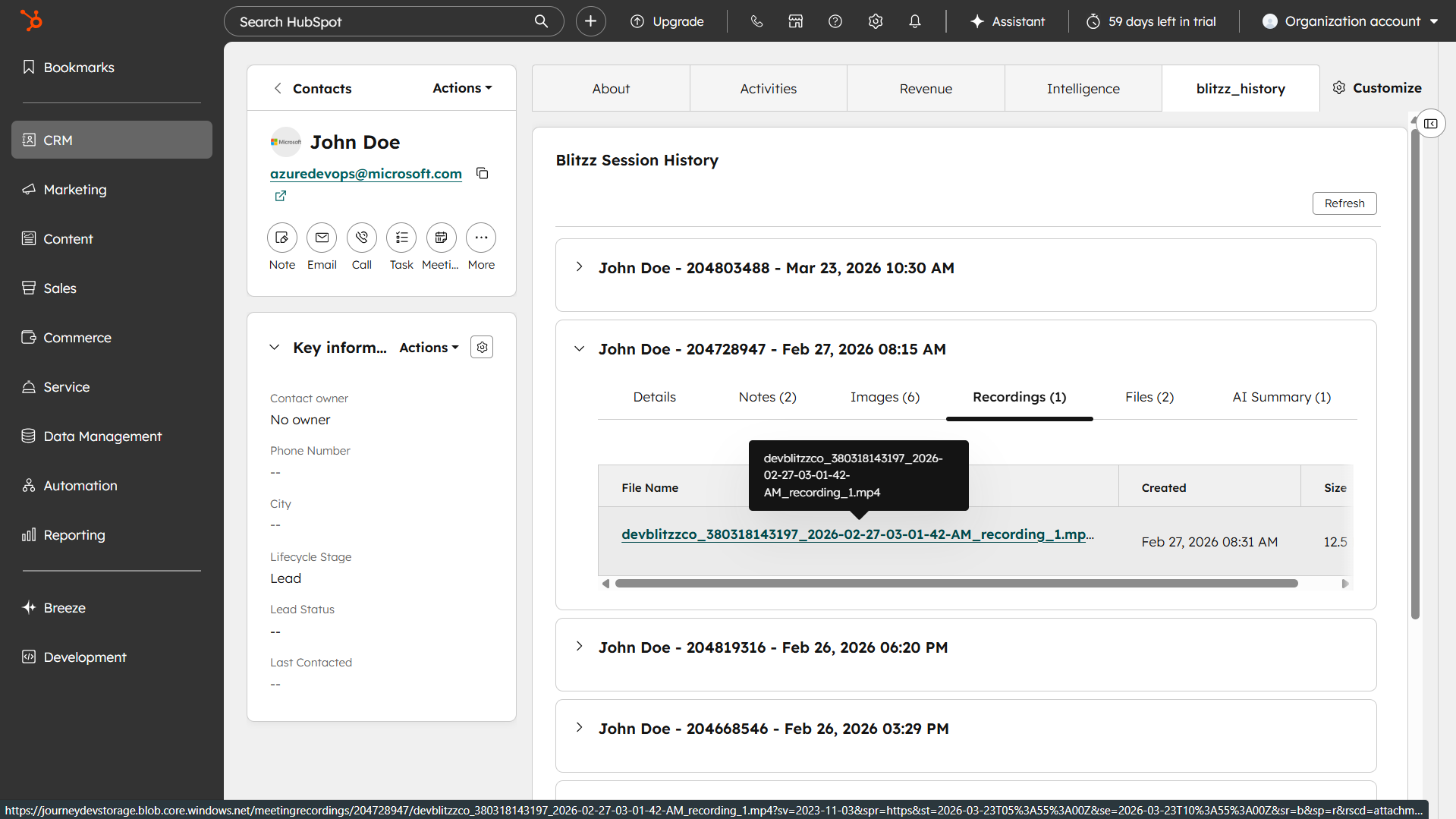The image size is (1456, 819).
Task: Open the Organization account menu
Action: 1351,21
